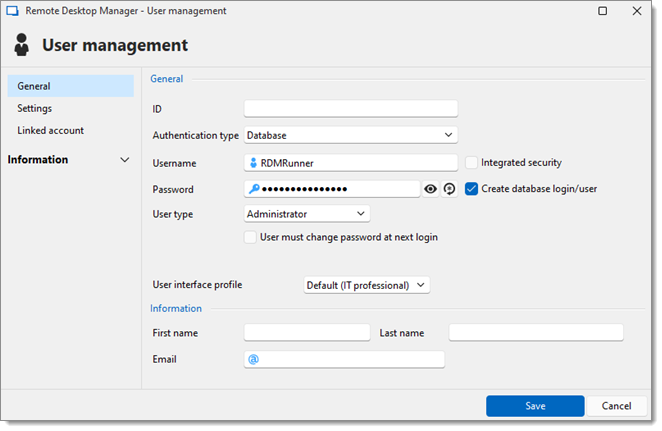Screen dimensions: 662x431
Task: Click the User interface profile label
Action: 197,285
